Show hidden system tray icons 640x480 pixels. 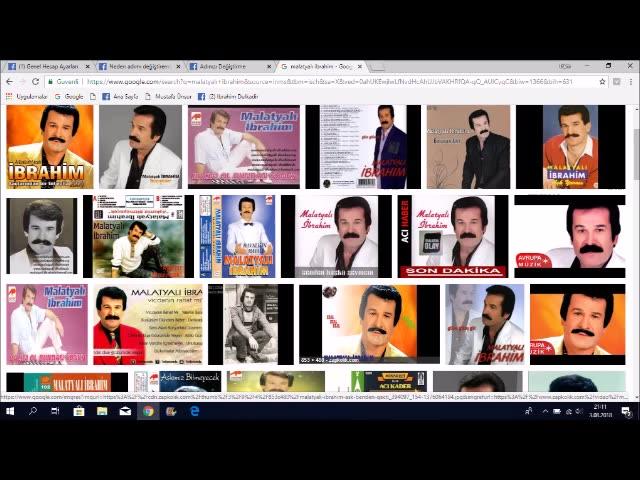[x=545, y=411]
